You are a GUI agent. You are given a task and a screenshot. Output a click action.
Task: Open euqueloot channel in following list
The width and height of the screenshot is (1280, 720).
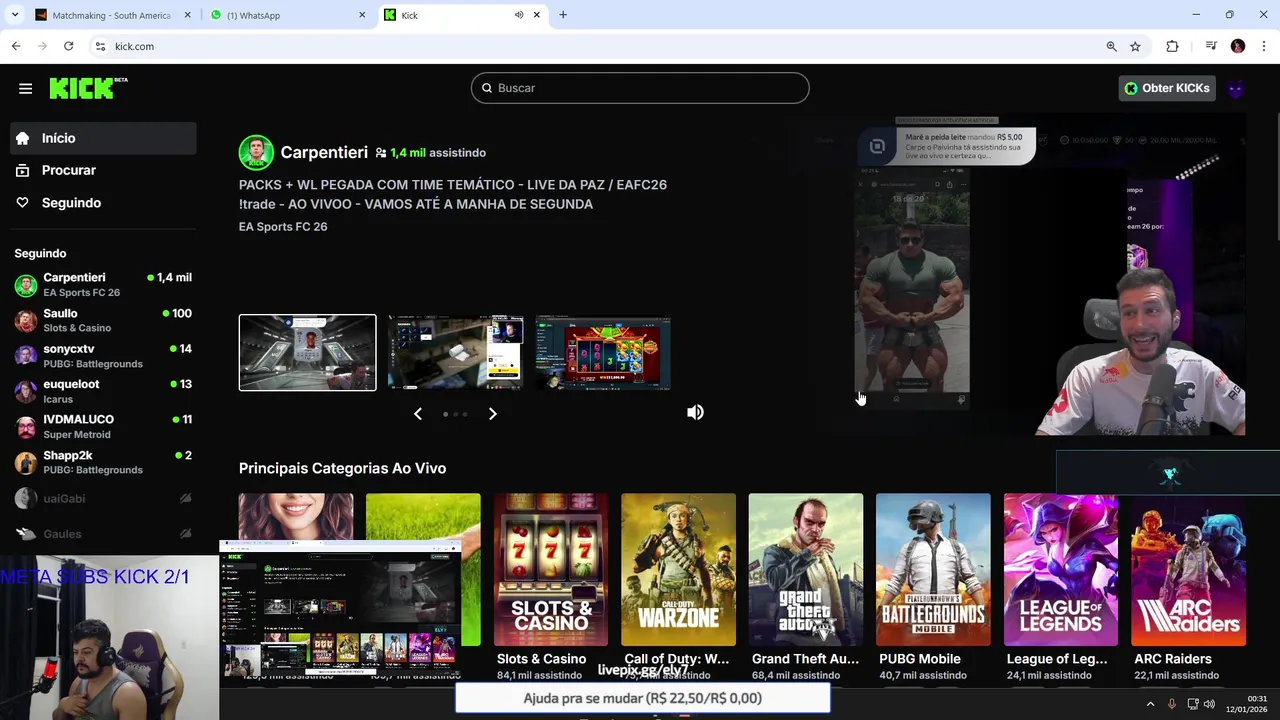pyautogui.click(x=103, y=391)
